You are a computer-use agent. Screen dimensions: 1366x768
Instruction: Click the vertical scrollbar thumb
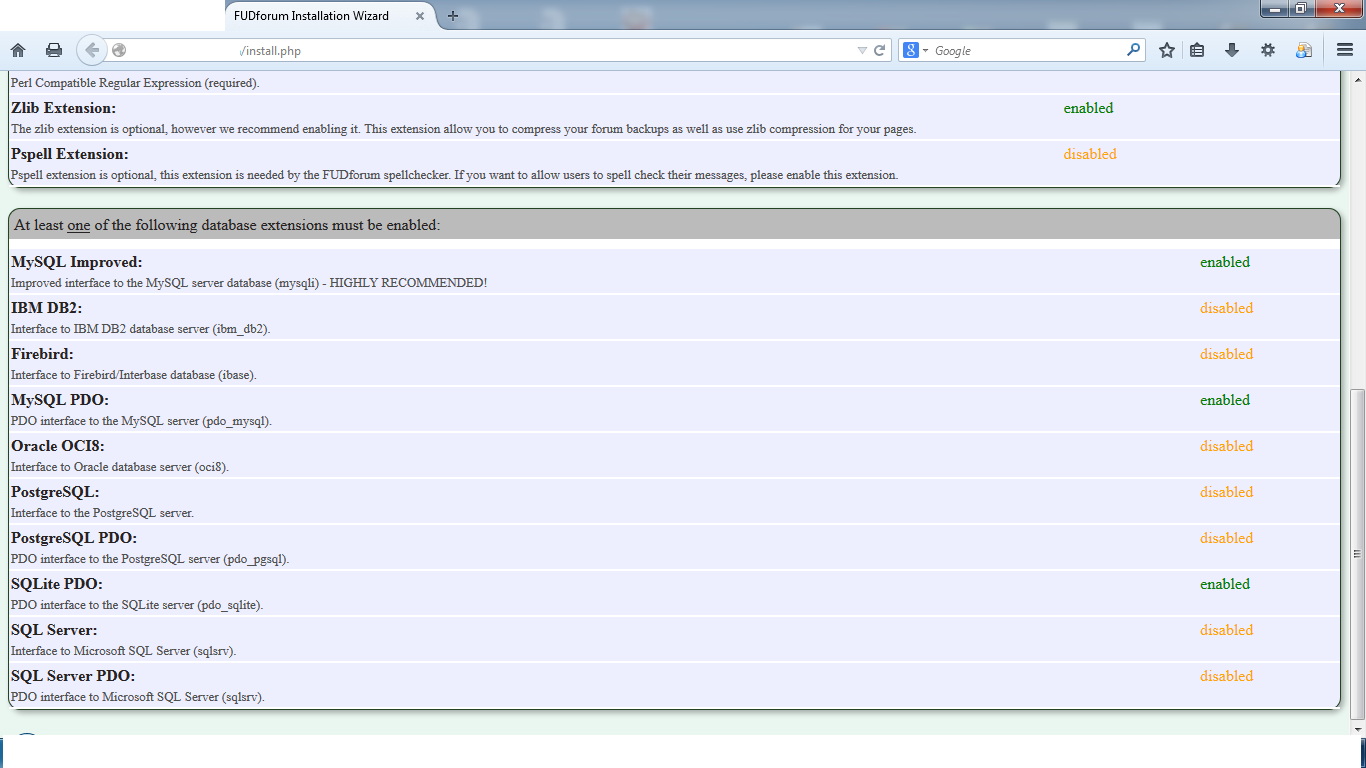coord(1357,553)
